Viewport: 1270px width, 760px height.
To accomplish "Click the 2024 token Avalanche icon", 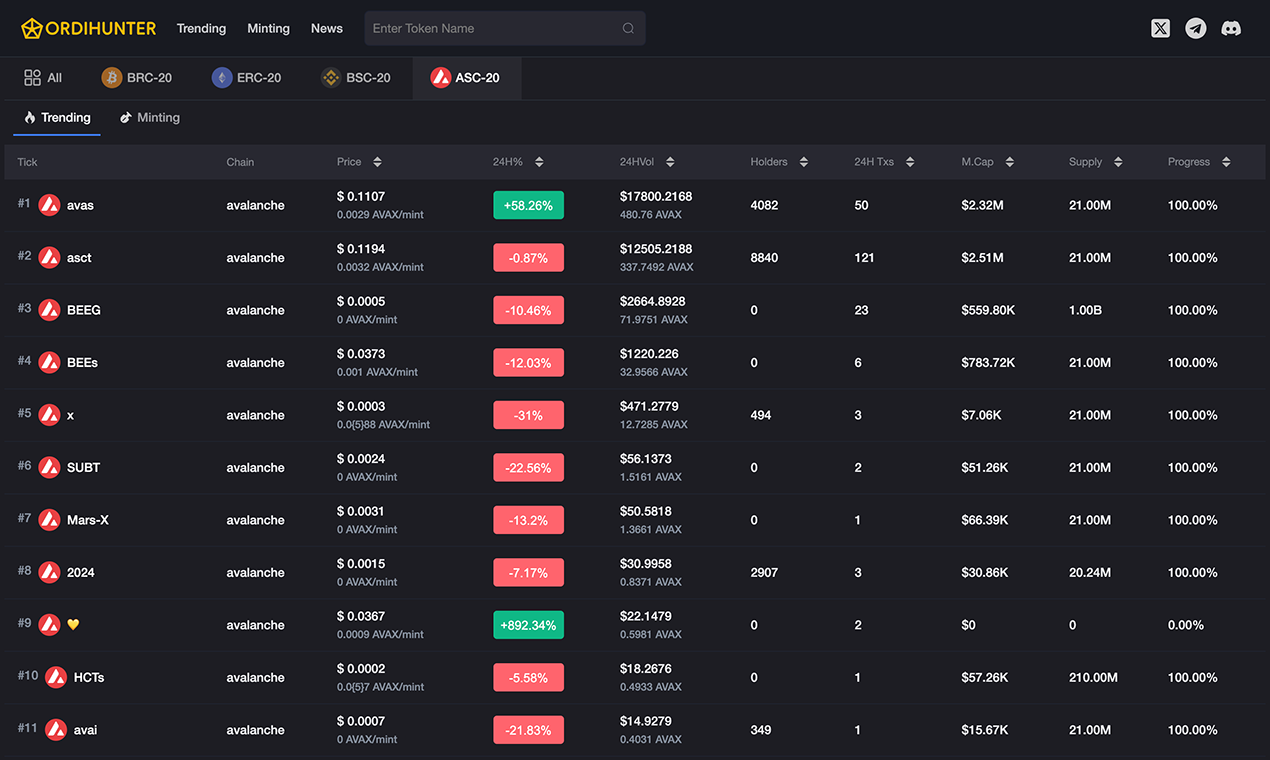I will [x=49, y=572].
